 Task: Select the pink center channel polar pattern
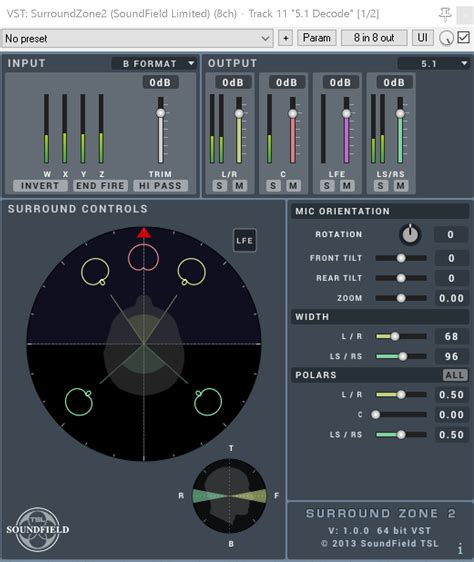(x=143, y=257)
